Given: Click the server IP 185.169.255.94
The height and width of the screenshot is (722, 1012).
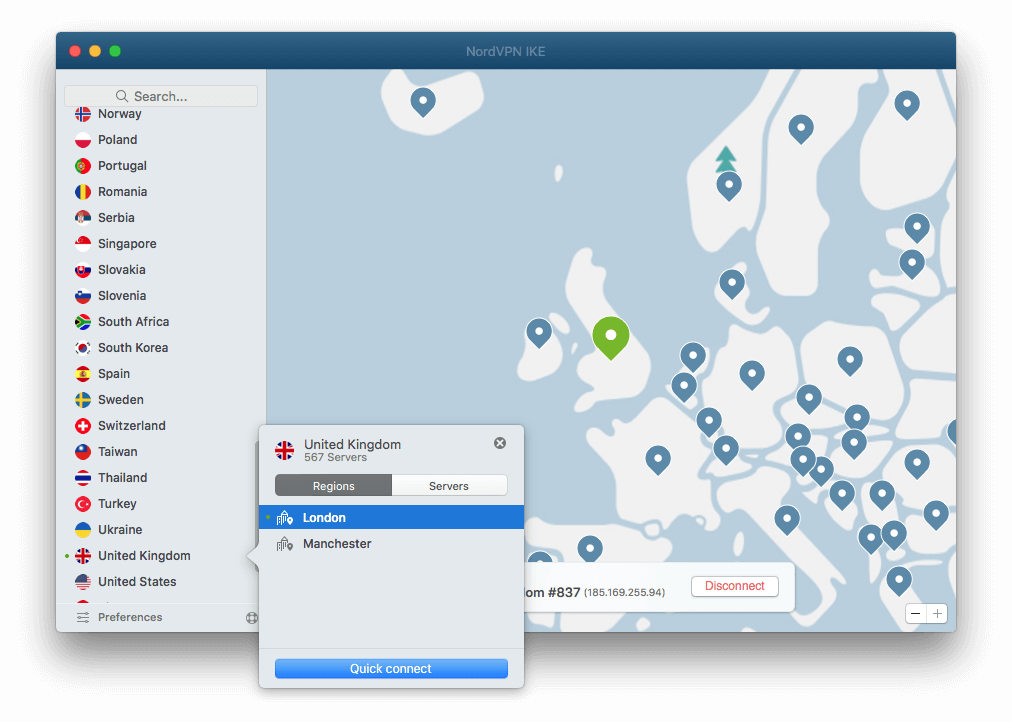Looking at the screenshot, I should (624, 592).
